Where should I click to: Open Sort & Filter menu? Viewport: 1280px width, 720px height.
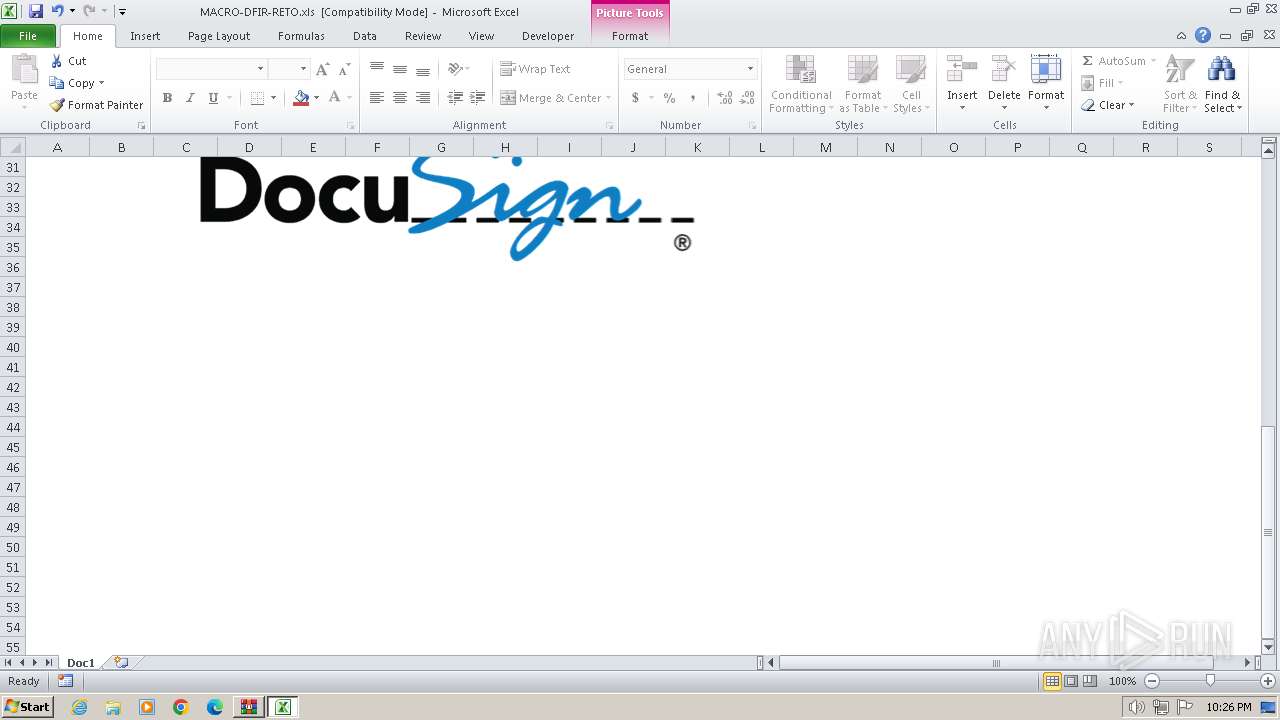1180,84
